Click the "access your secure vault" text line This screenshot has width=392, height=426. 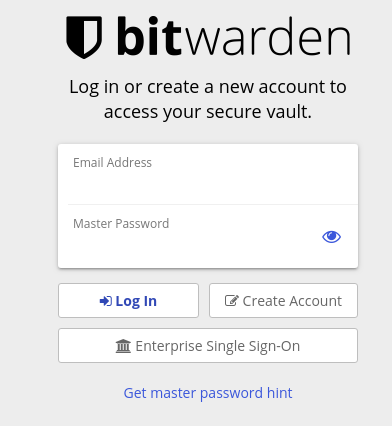[x=208, y=112]
